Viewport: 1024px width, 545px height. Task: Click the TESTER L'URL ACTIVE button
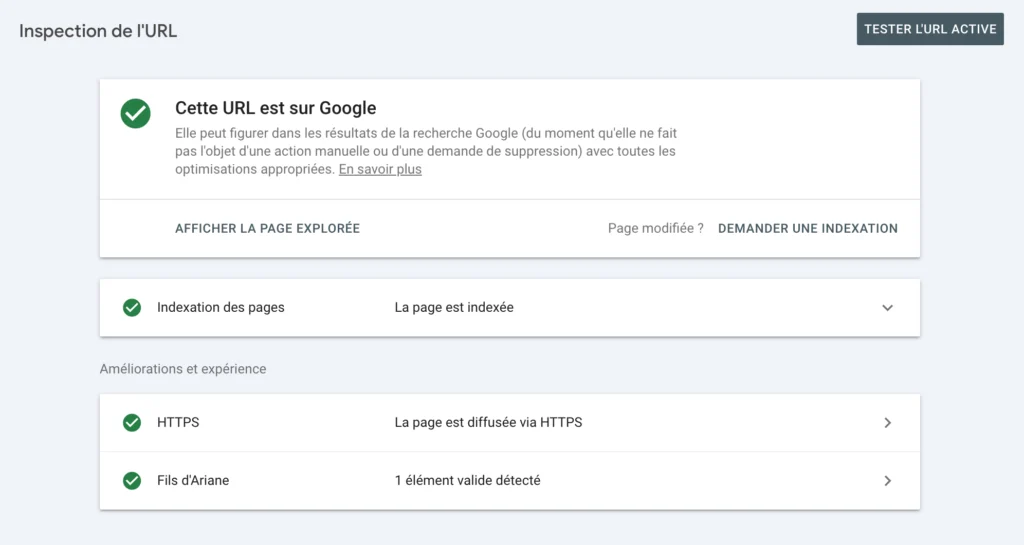[930, 29]
